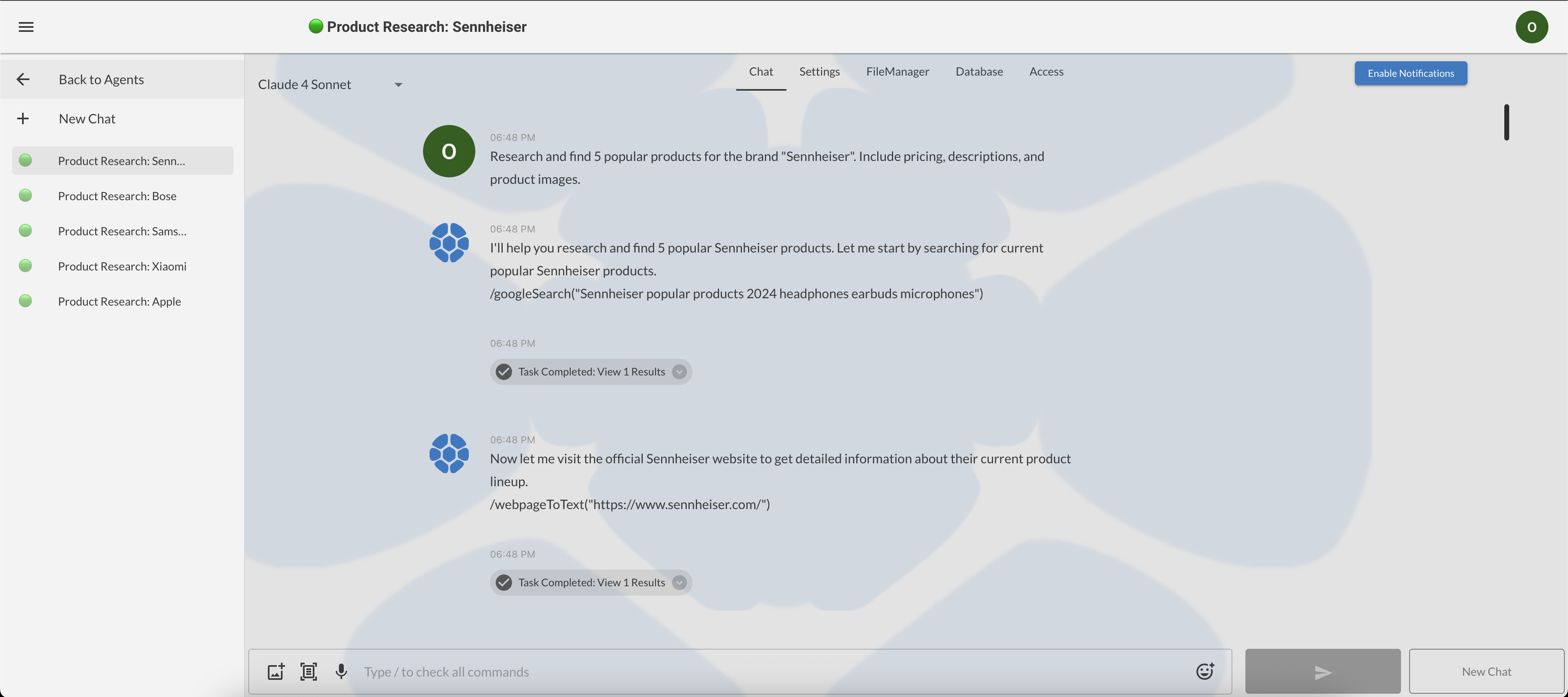Go Back to Agents
Viewport: 1568px width, 697px height.
[122, 79]
